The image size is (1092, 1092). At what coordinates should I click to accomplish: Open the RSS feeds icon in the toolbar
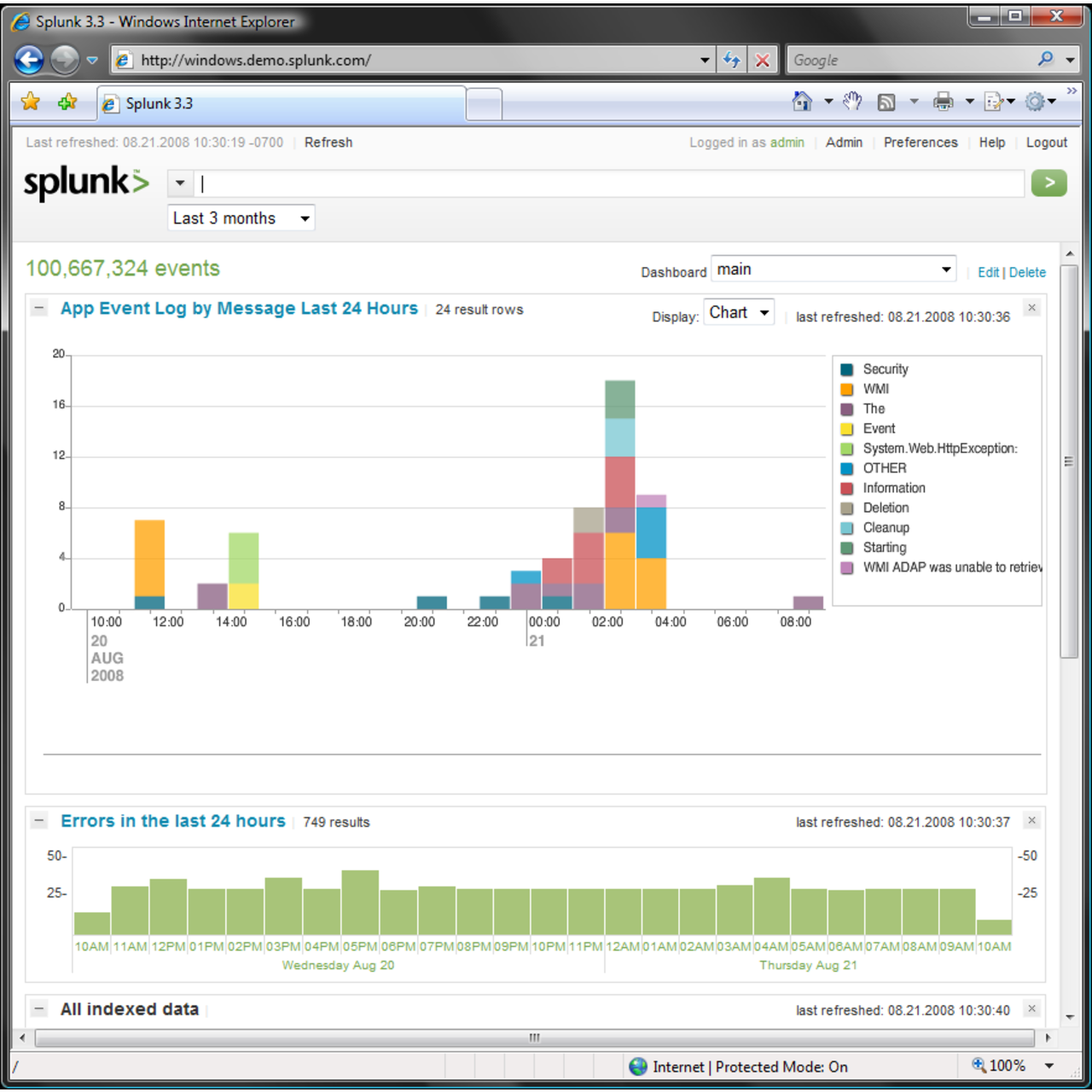click(887, 102)
